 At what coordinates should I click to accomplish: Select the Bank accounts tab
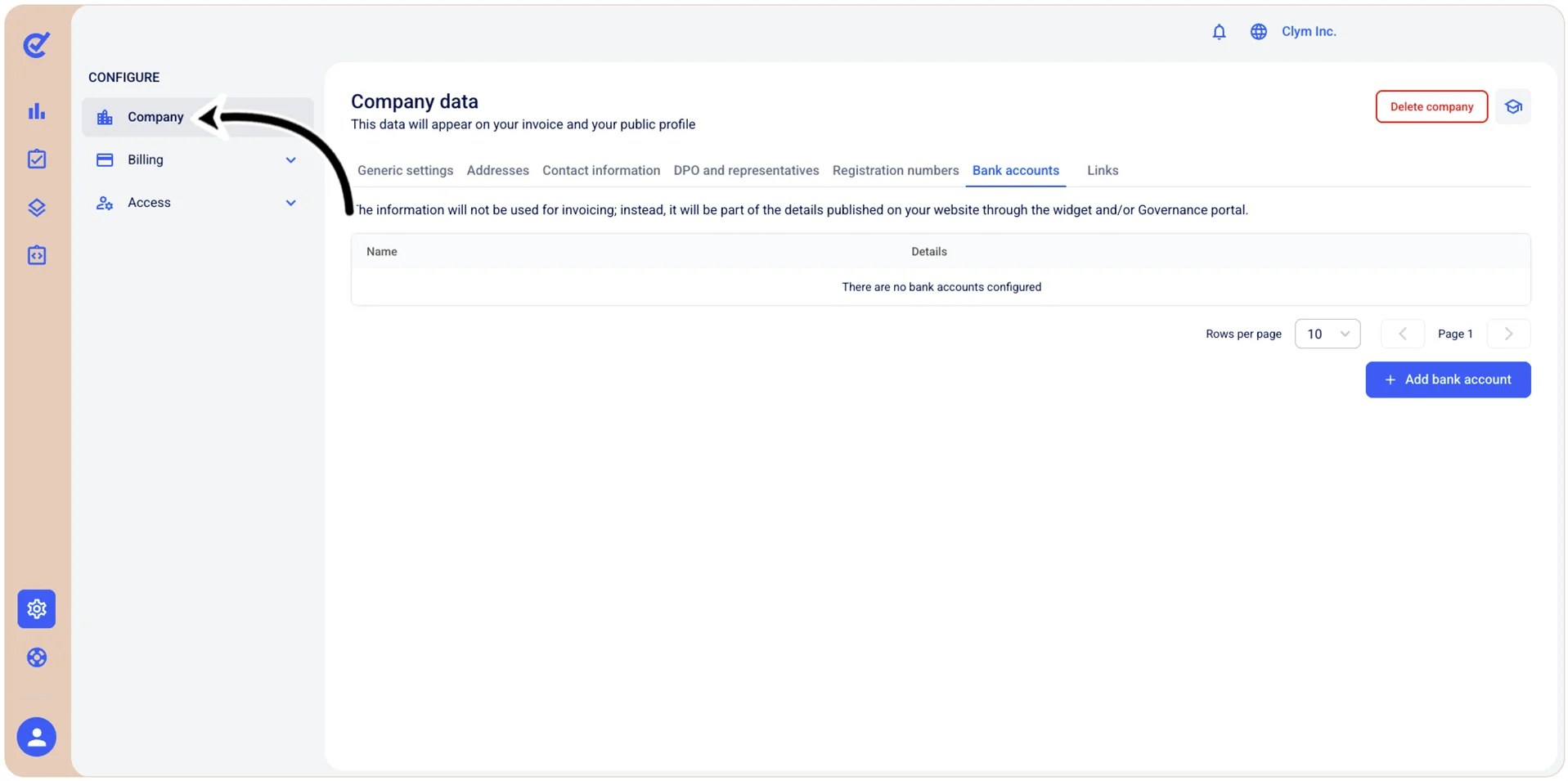[x=1015, y=171]
